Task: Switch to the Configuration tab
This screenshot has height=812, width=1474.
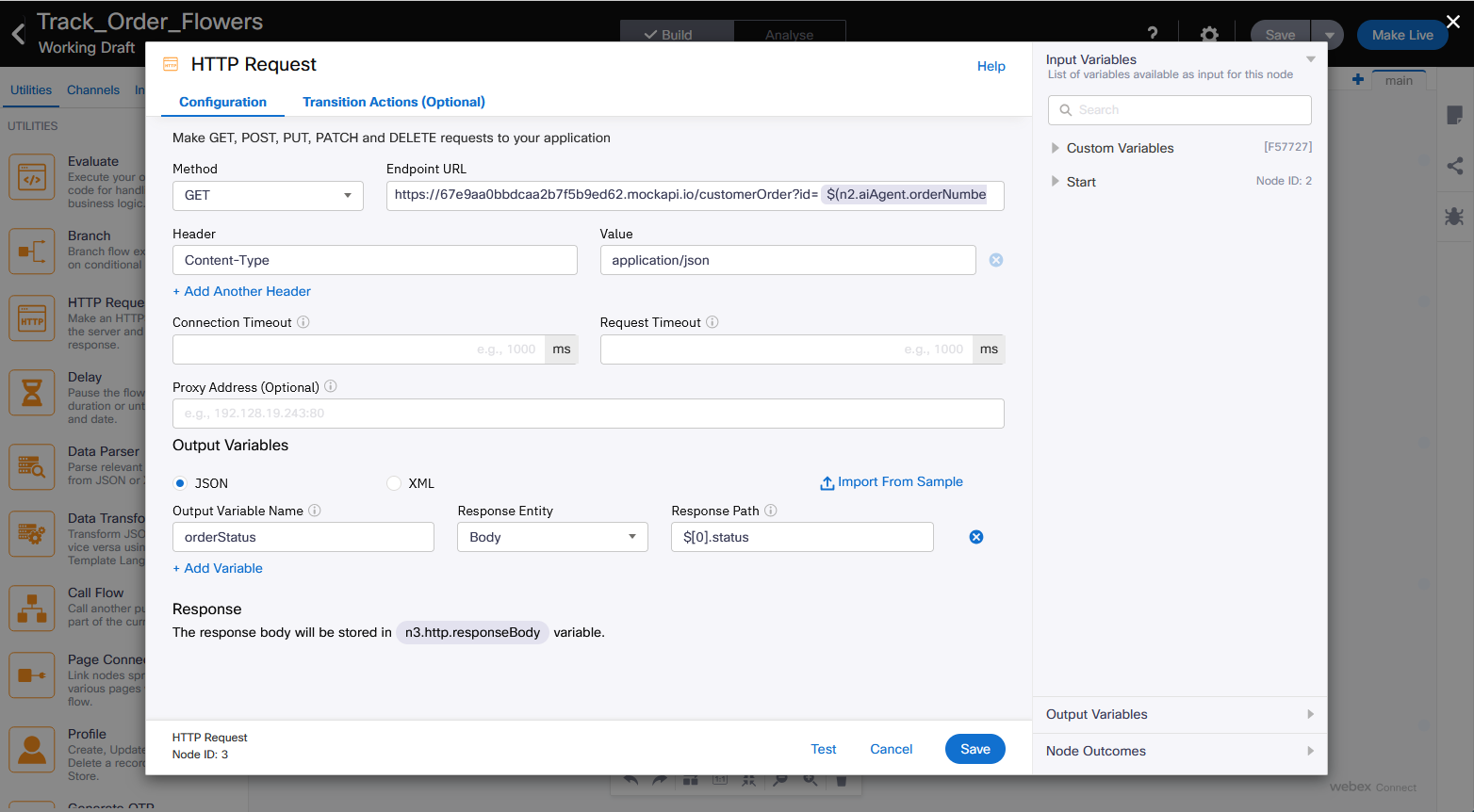Action: point(222,102)
